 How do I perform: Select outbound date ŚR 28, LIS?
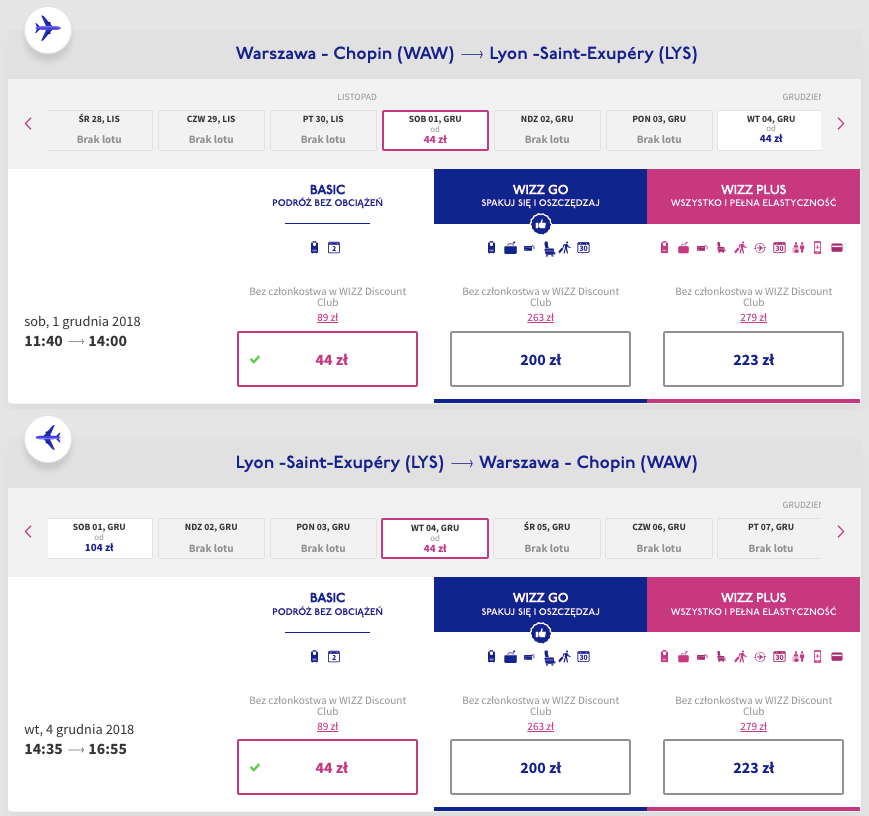(x=99, y=130)
